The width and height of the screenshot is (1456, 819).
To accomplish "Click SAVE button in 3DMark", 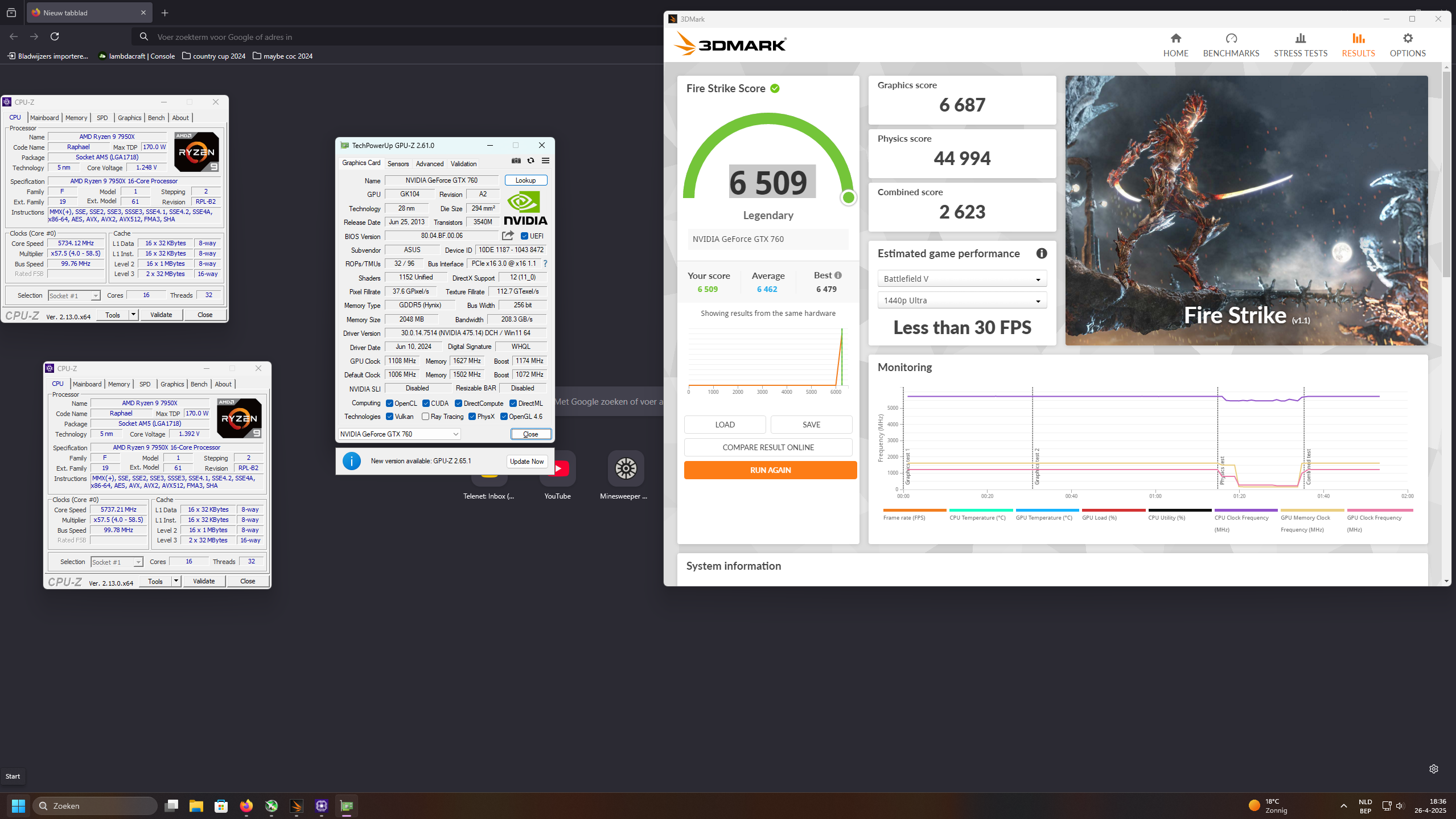I will [811, 425].
